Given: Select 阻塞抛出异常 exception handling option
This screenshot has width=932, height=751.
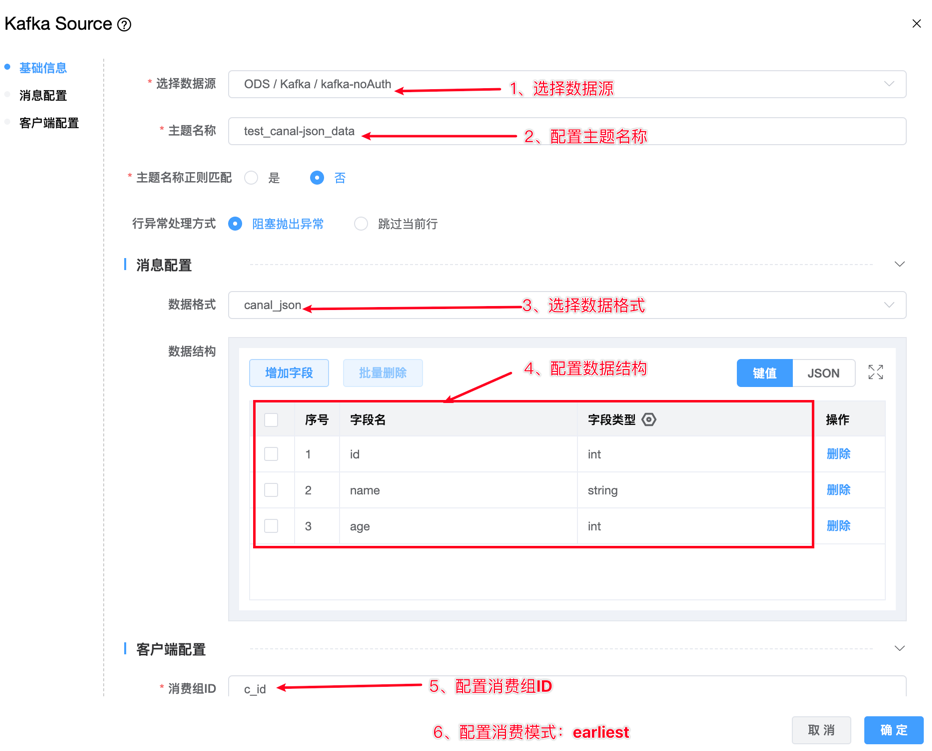Looking at the screenshot, I should 236,224.
